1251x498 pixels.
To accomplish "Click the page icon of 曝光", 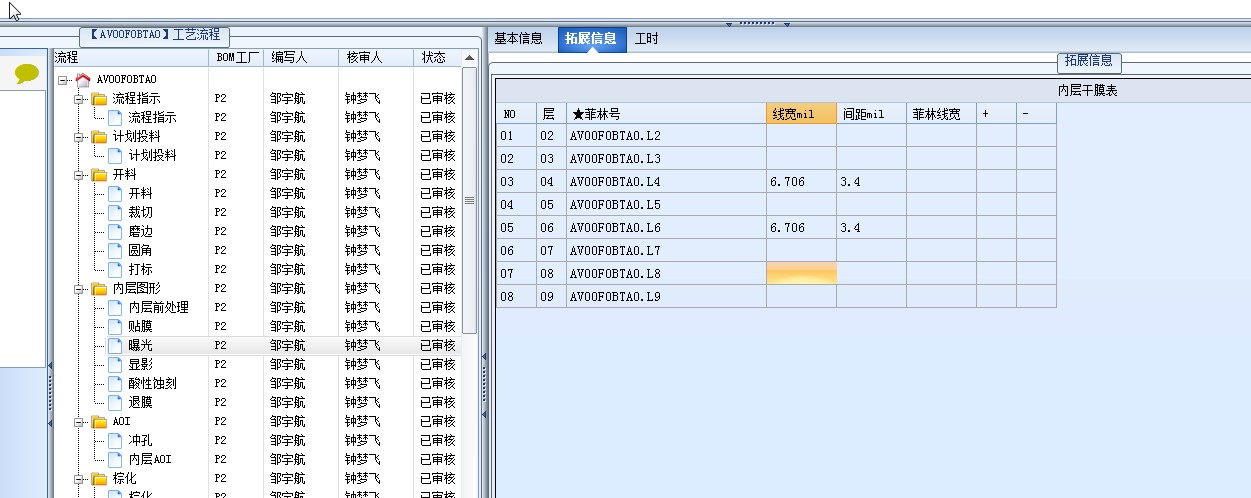I will [115, 345].
